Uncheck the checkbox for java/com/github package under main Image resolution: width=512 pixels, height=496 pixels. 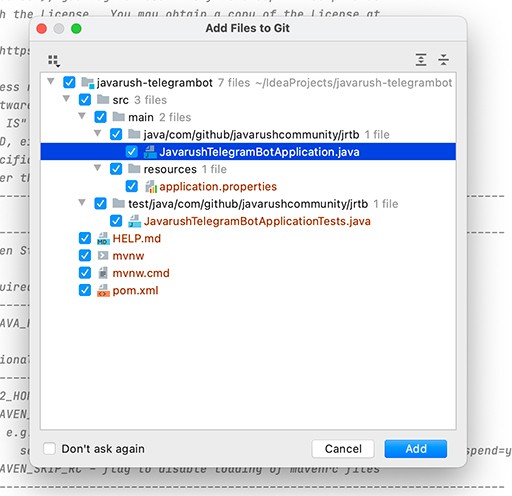tap(116, 134)
